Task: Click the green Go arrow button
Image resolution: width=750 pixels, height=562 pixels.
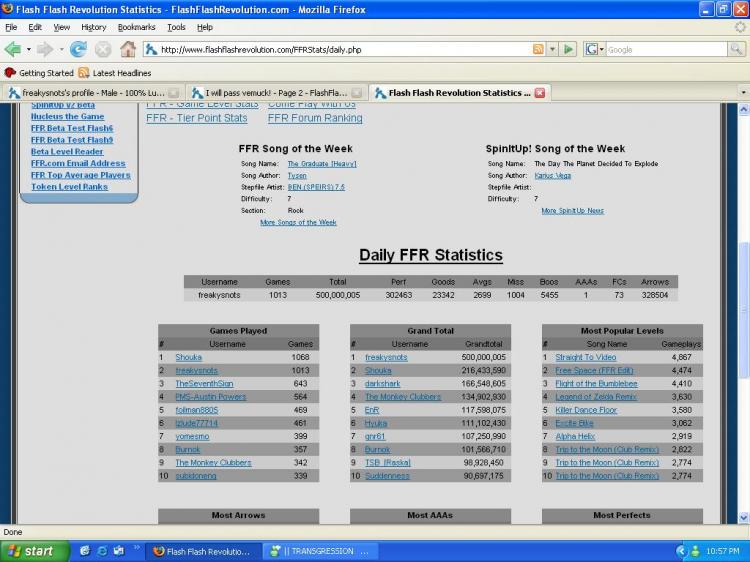Action: click(568, 49)
